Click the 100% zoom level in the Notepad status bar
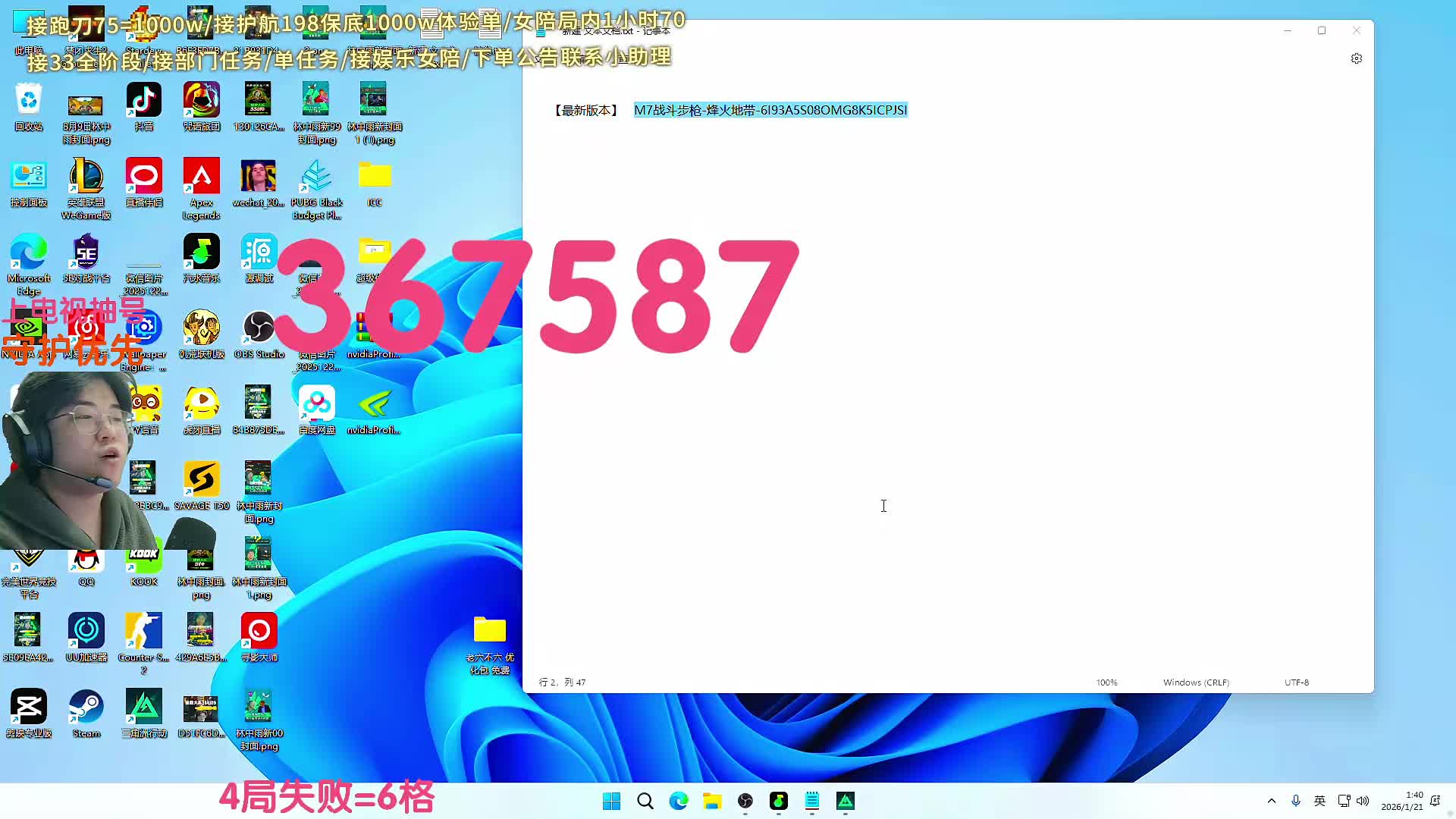The height and width of the screenshot is (819, 1456). [x=1106, y=682]
